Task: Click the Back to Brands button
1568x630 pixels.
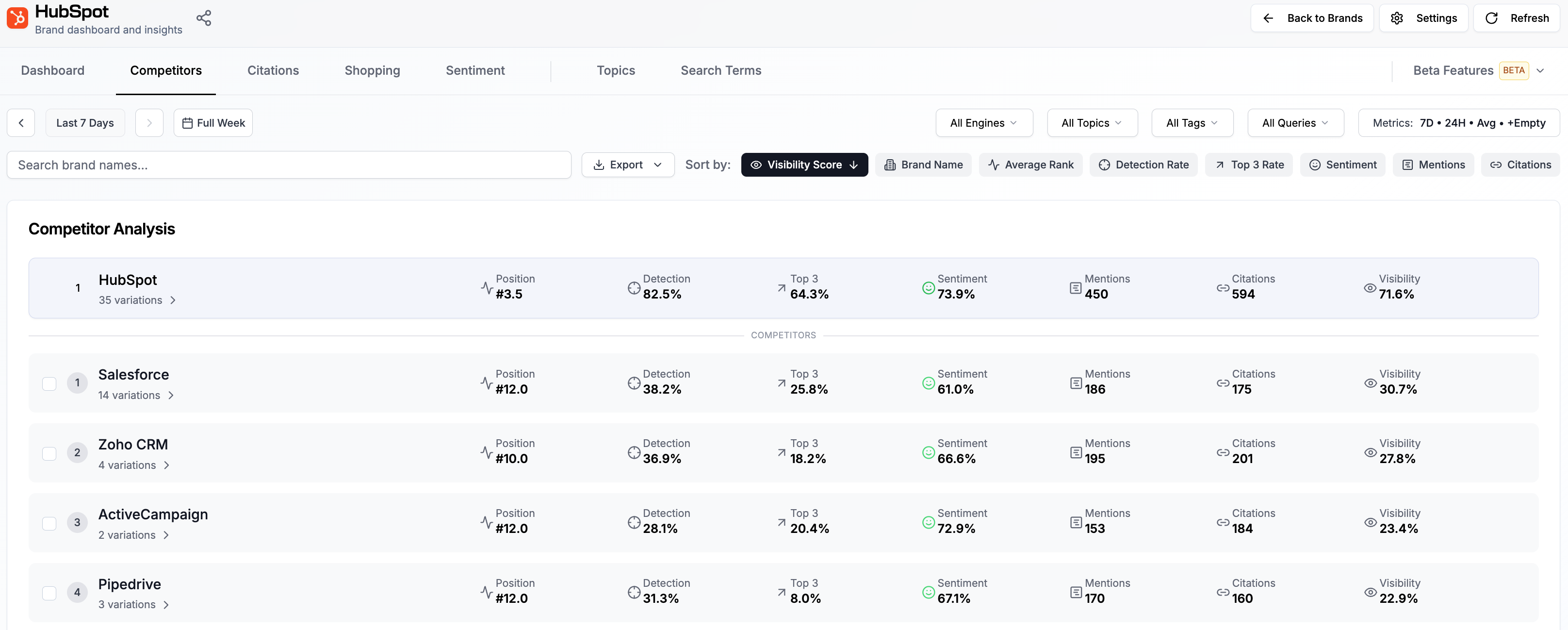Action: 1312,18
